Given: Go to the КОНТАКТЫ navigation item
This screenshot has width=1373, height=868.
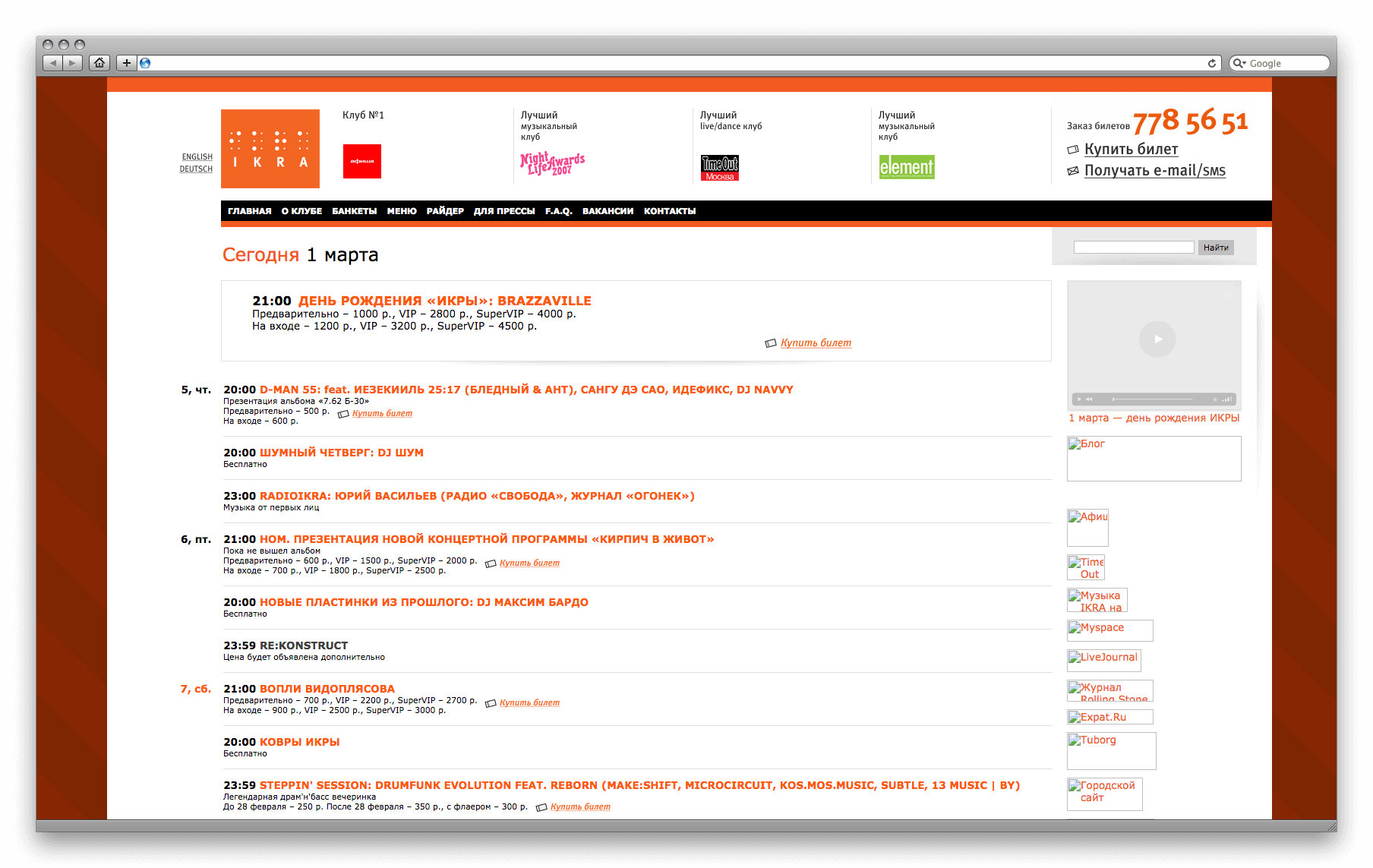Looking at the screenshot, I should [669, 211].
